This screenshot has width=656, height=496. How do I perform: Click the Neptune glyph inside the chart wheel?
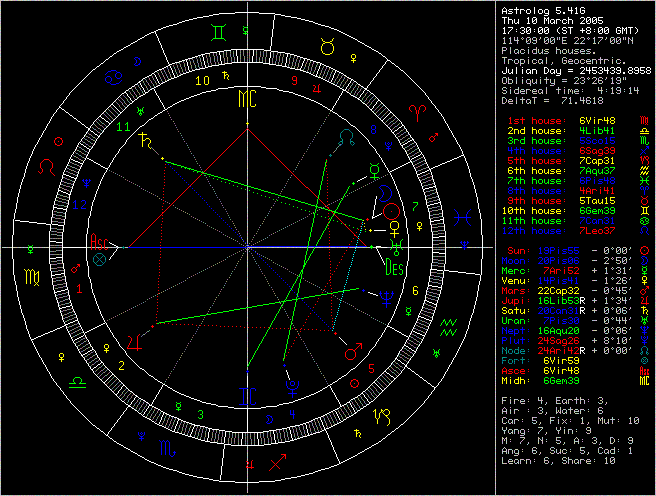coord(385,295)
